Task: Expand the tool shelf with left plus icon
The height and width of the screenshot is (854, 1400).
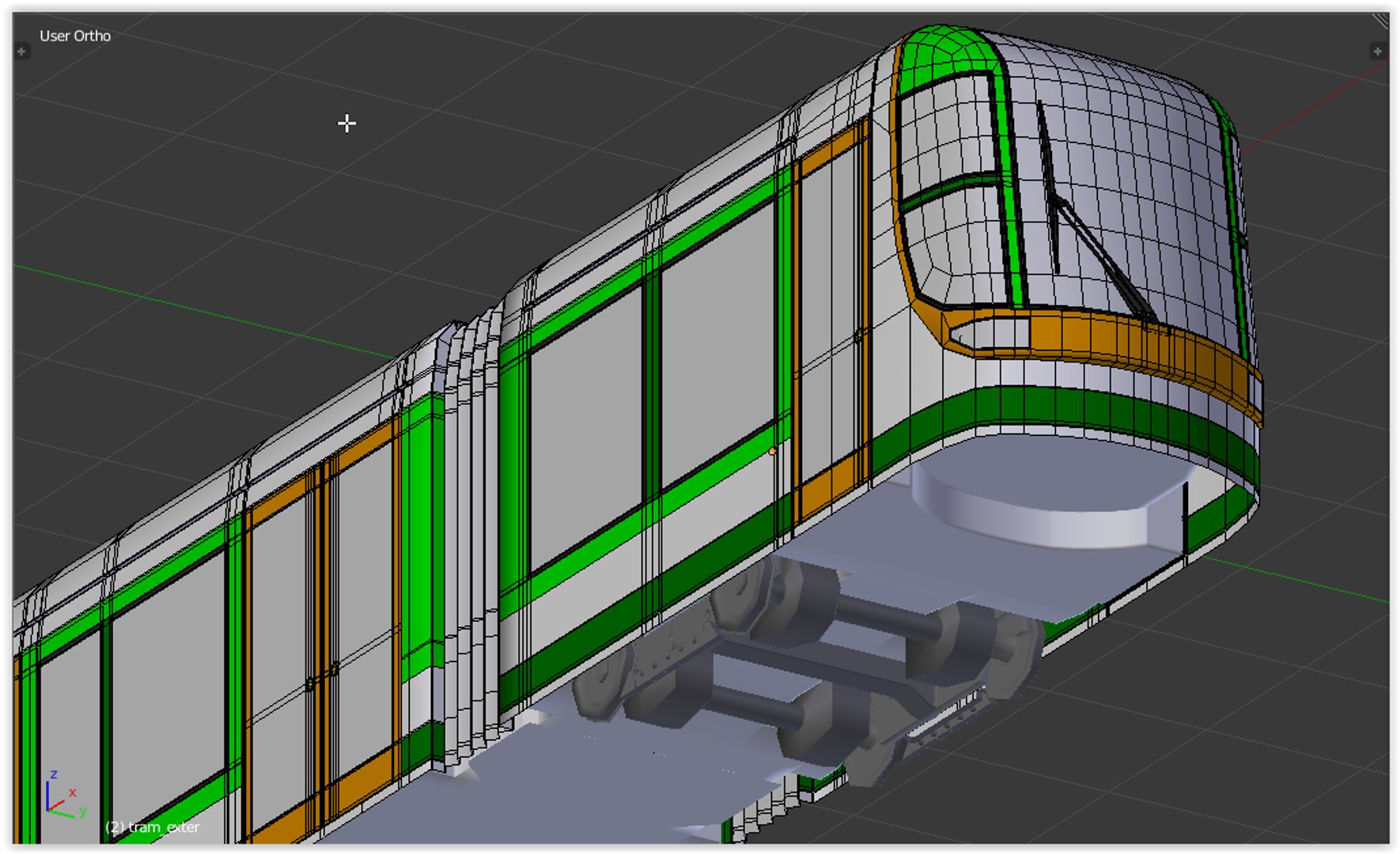Action: [21, 51]
